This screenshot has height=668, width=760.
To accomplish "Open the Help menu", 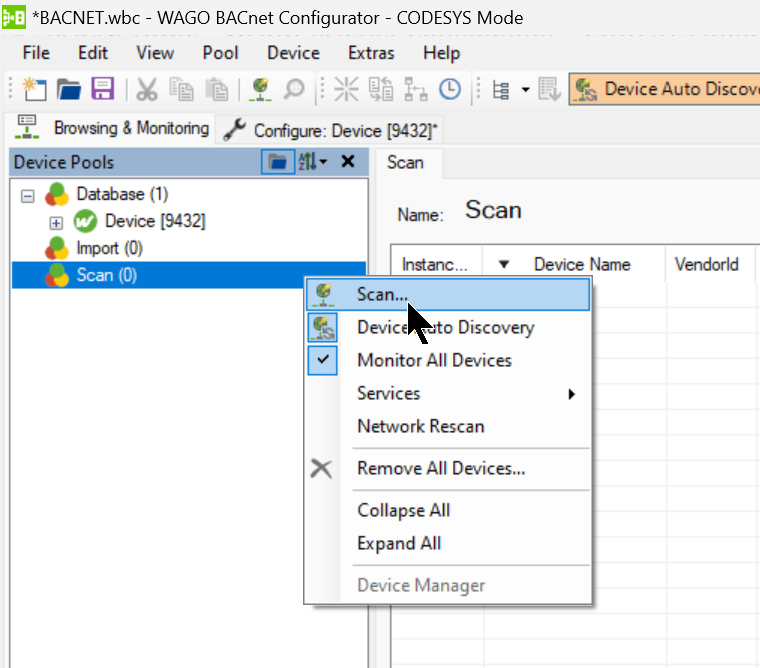I will (441, 53).
